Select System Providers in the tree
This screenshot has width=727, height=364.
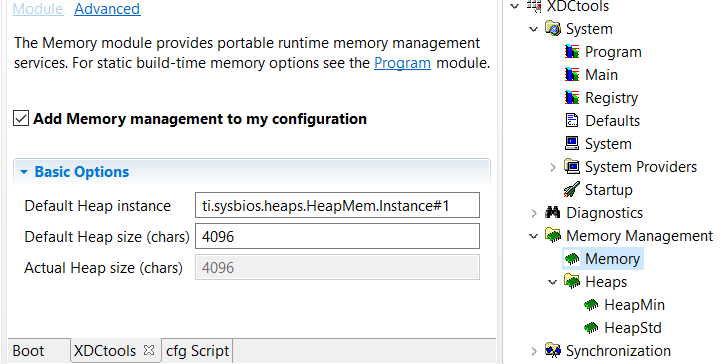coord(641,167)
